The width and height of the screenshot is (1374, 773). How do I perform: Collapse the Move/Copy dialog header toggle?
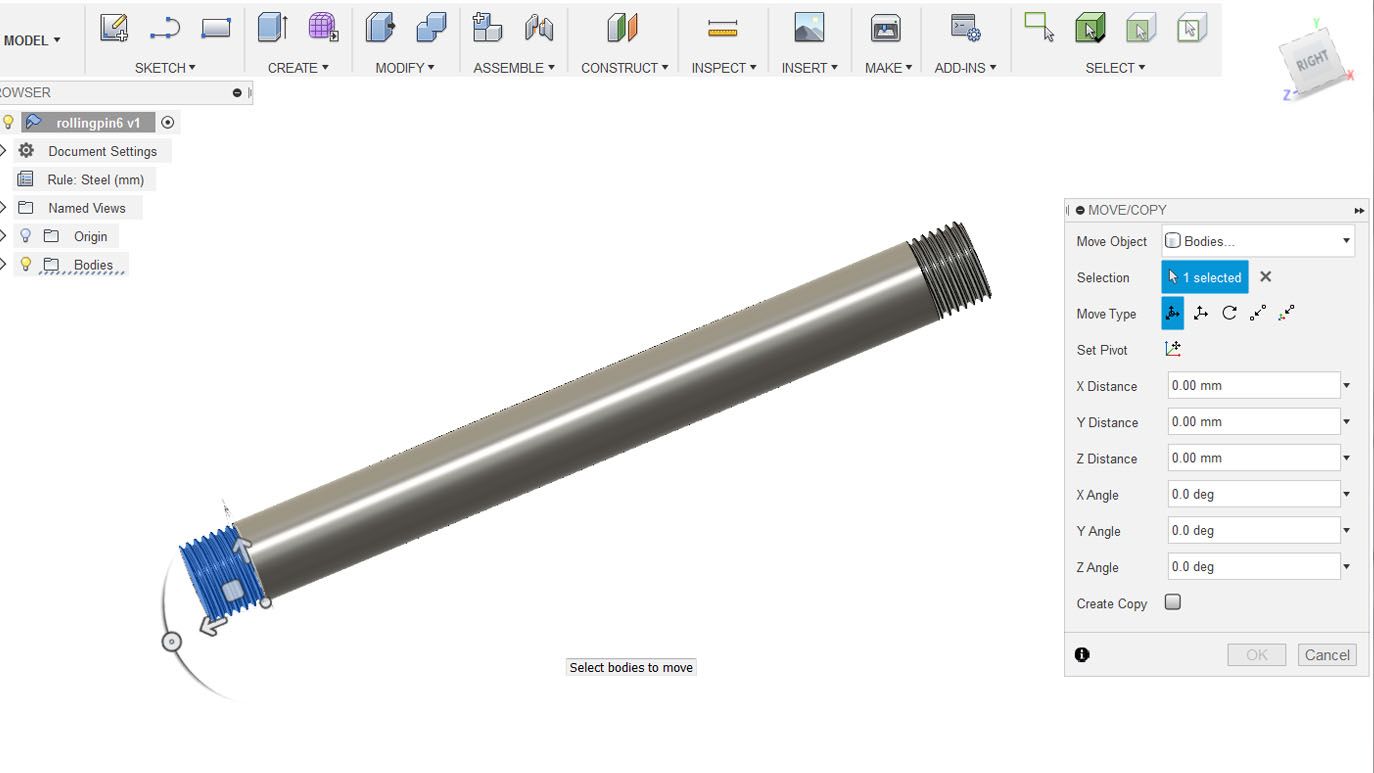[x=1080, y=210]
